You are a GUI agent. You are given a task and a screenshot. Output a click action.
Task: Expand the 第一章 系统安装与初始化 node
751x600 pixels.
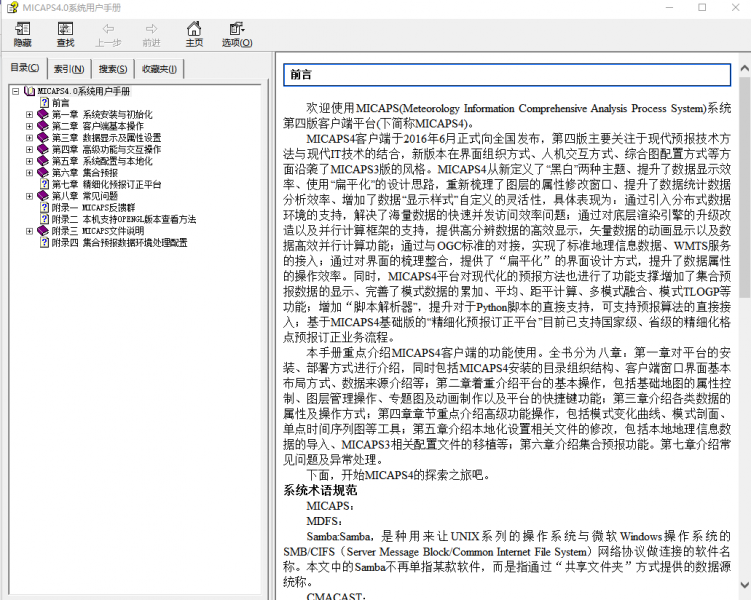click(x=29, y=115)
